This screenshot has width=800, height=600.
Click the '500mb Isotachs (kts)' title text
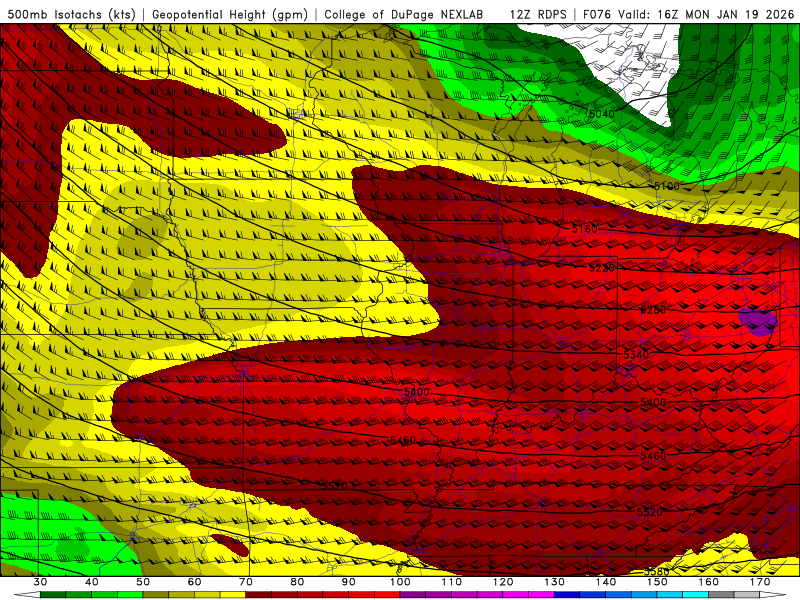71,14
